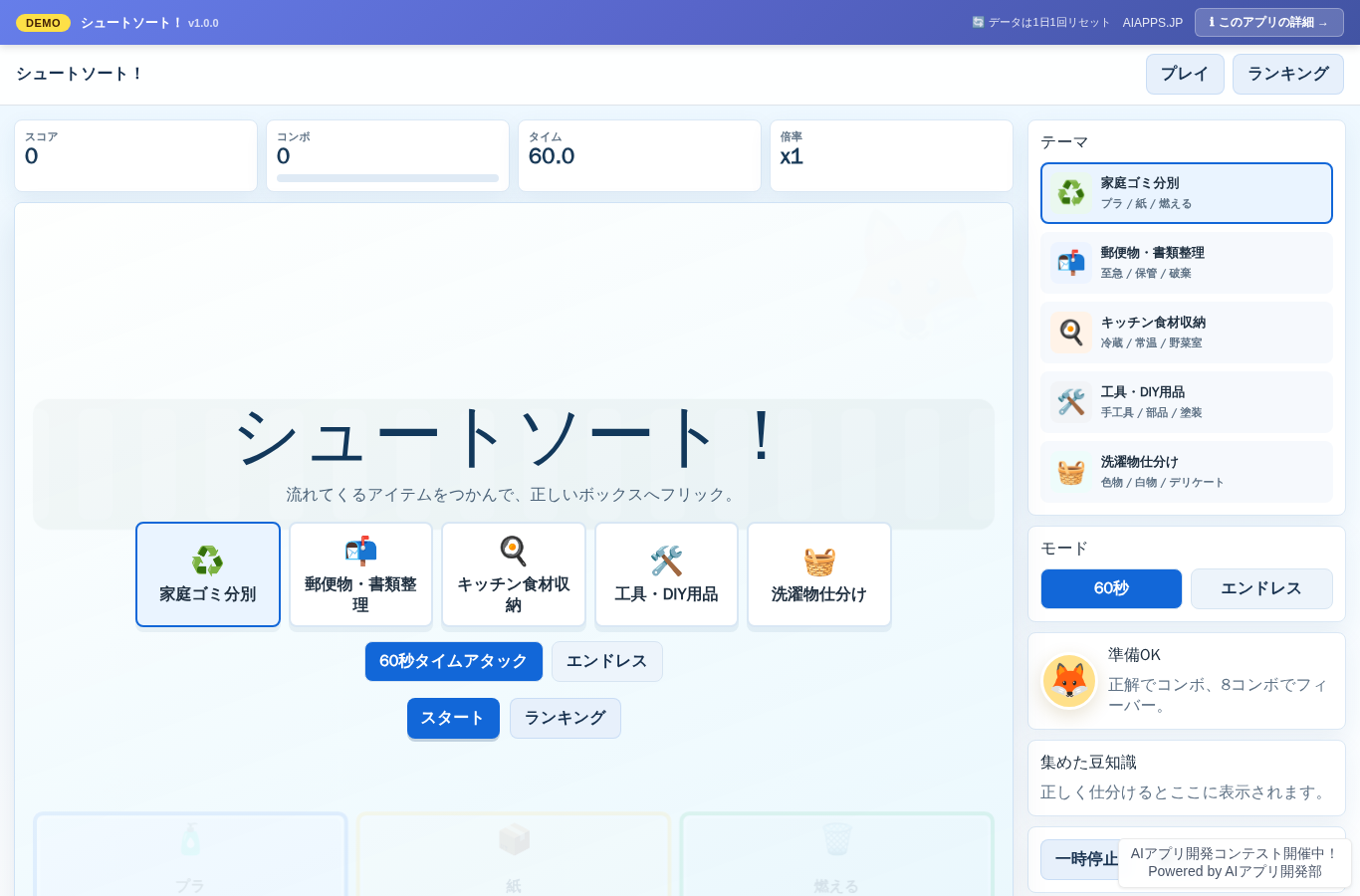Open the ランキング tab in header

click(x=1288, y=74)
